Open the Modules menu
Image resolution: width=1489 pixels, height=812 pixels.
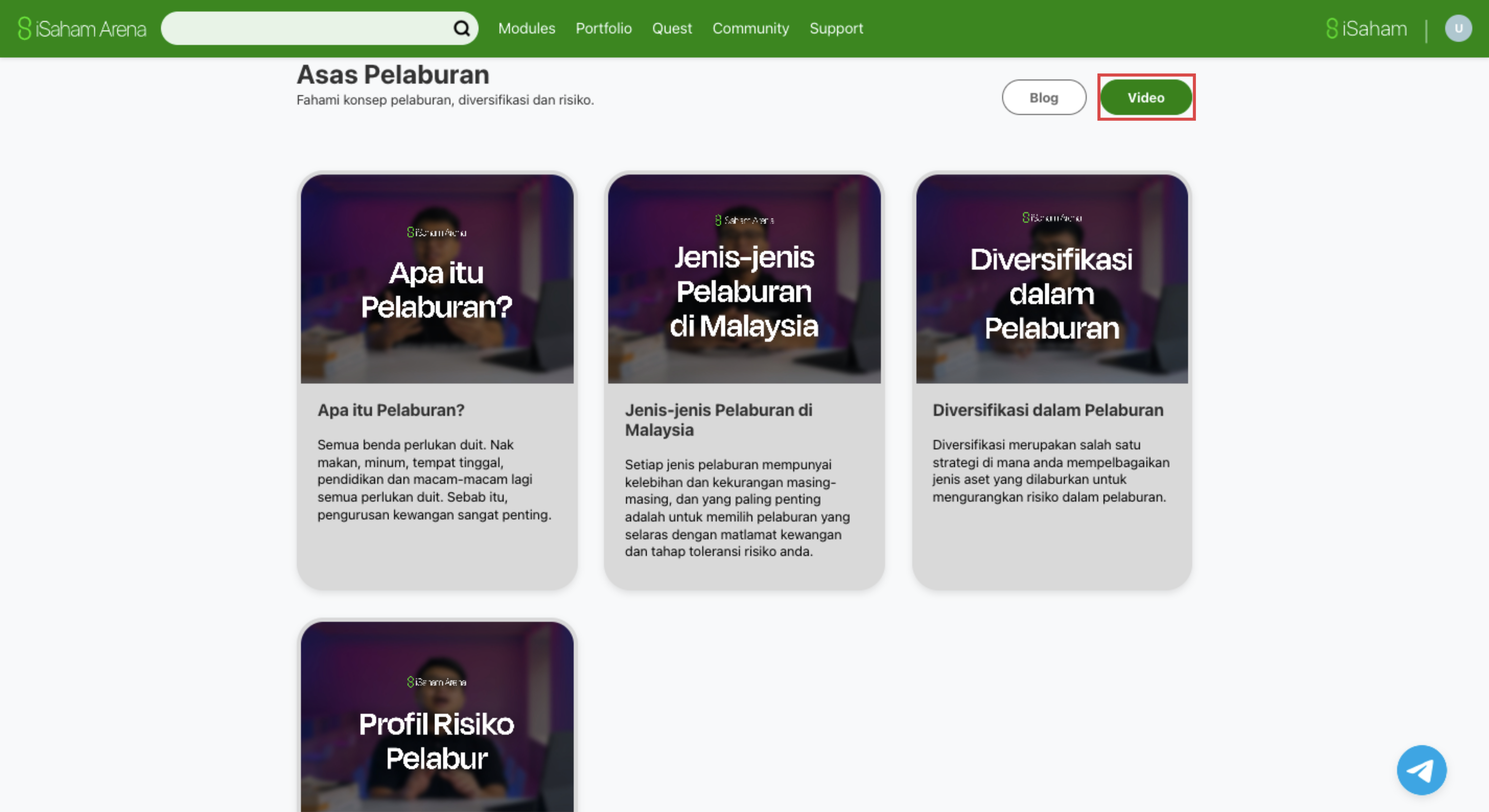[x=526, y=28]
